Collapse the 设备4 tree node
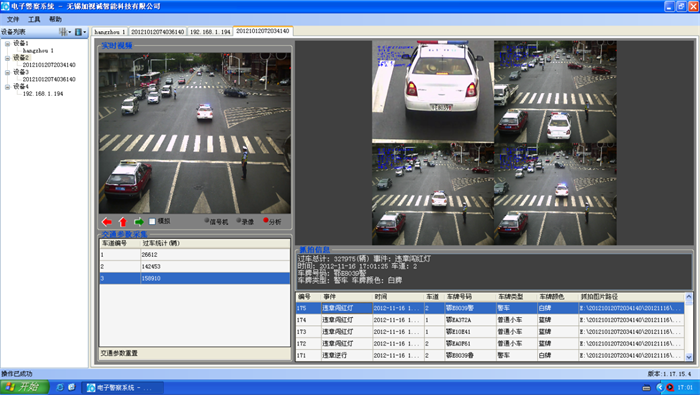Screen dimensions: 700x395 pos(7,87)
